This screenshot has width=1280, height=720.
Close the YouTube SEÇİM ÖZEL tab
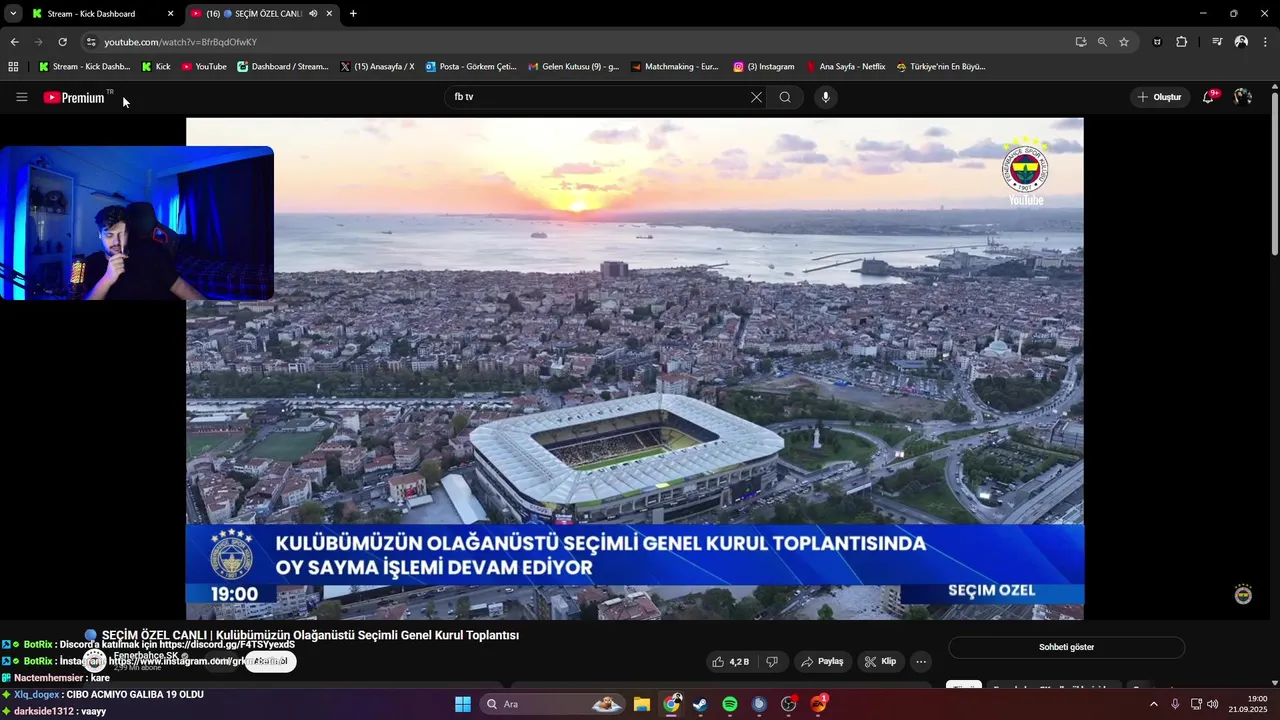tap(329, 14)
